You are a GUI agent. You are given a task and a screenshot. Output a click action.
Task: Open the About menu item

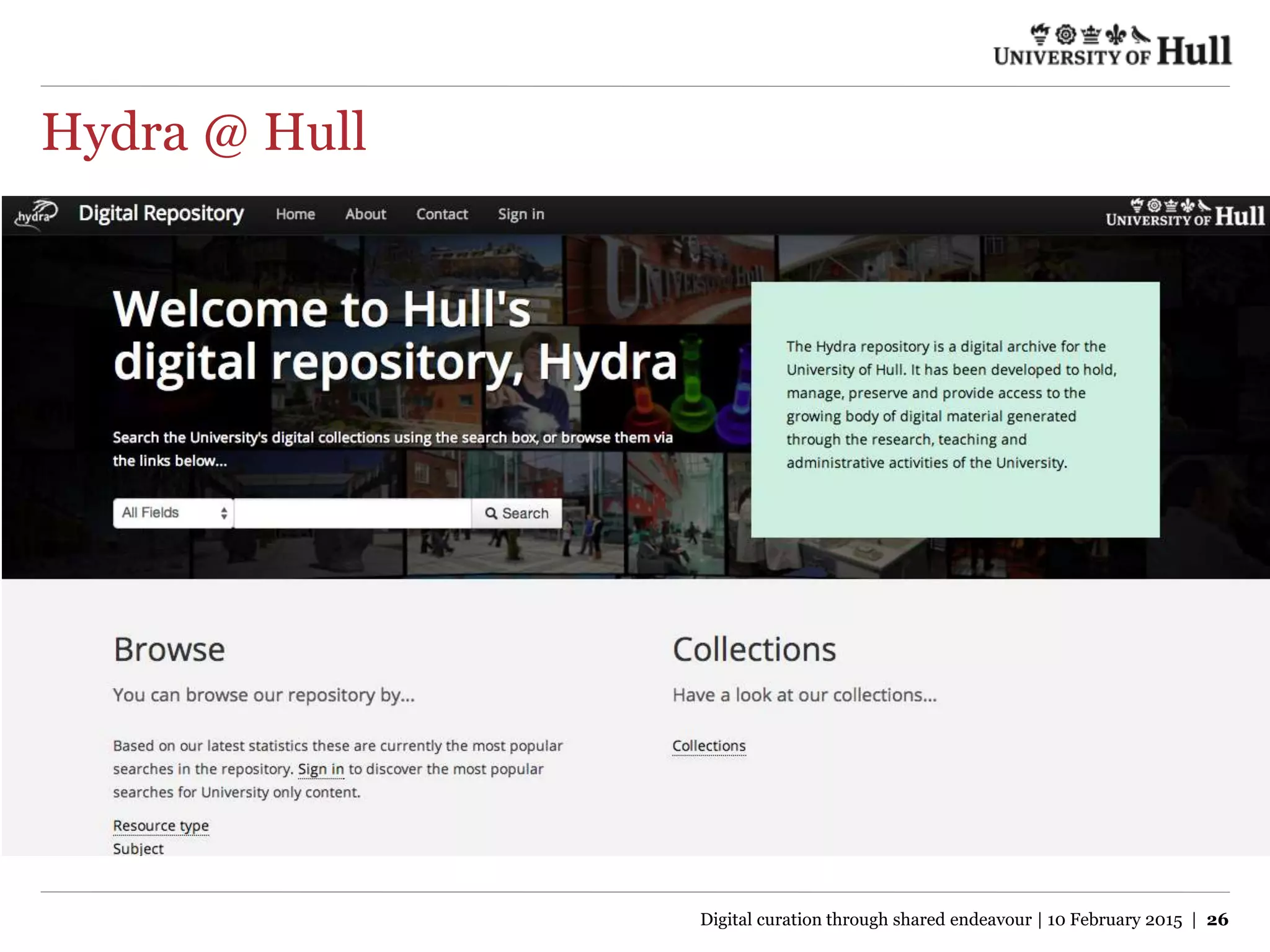(366, 214)
